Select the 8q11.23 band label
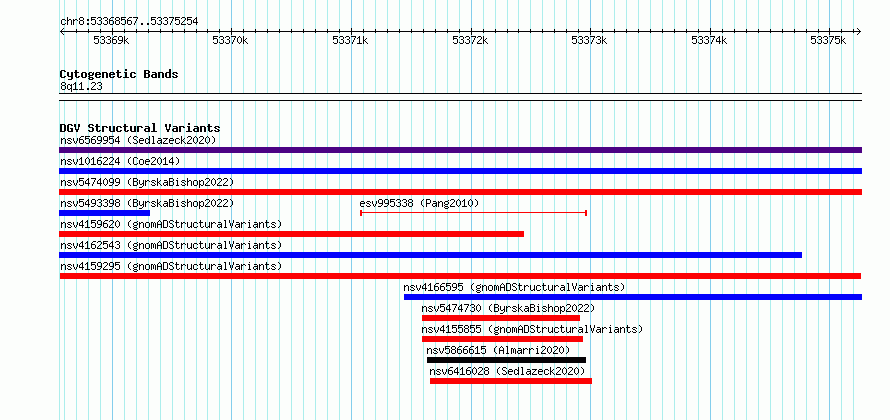Viewport: 890px width, 420px height. coord(81,86)
